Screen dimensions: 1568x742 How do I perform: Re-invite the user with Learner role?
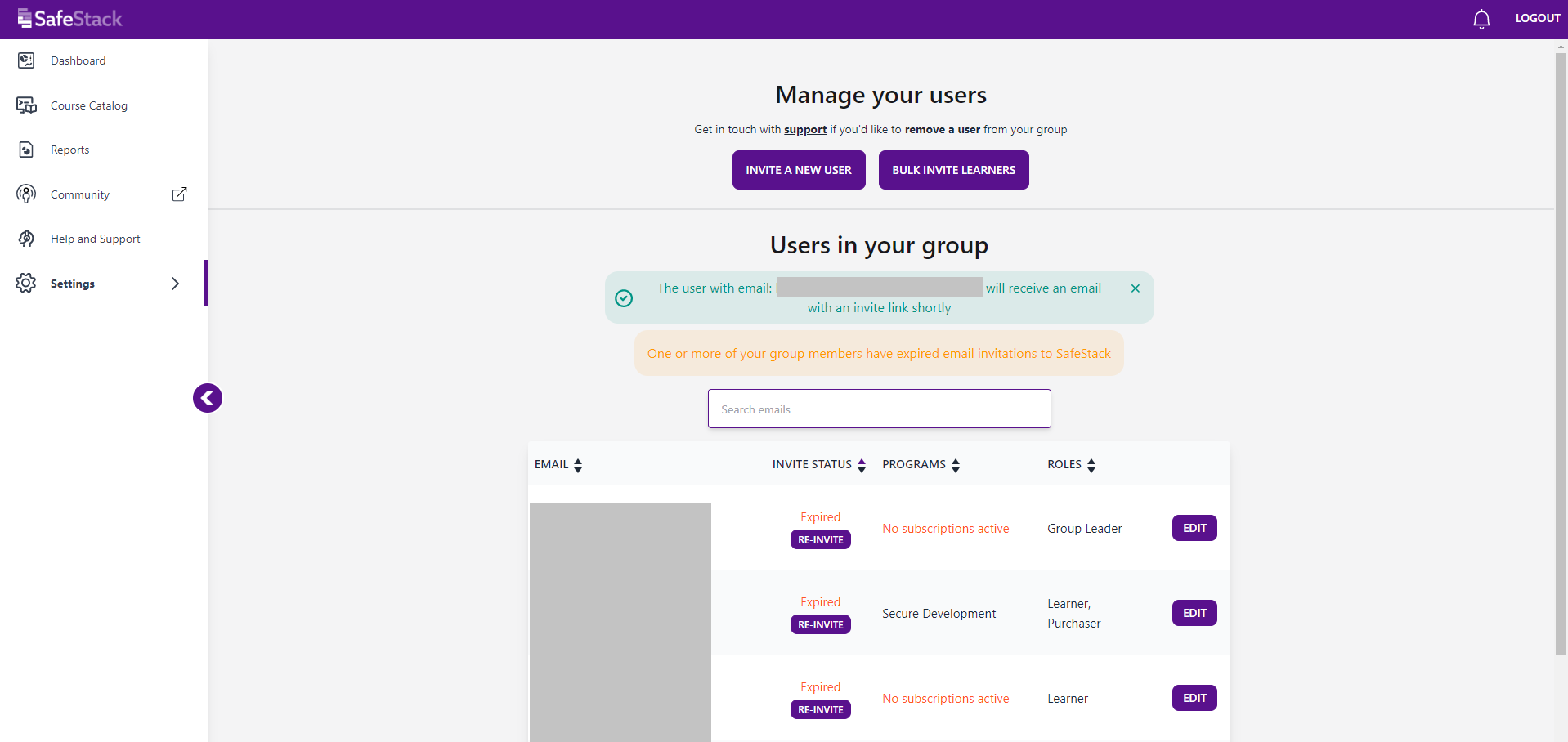point(821,709)
